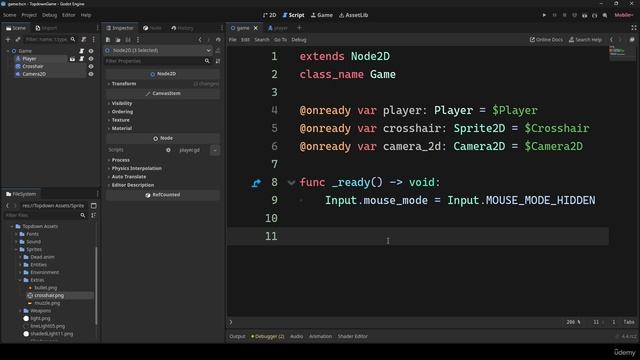The width and height of the screenshot is (640, 360).
Task: Click the Search Help button
Action: click(x=585, y=40)
